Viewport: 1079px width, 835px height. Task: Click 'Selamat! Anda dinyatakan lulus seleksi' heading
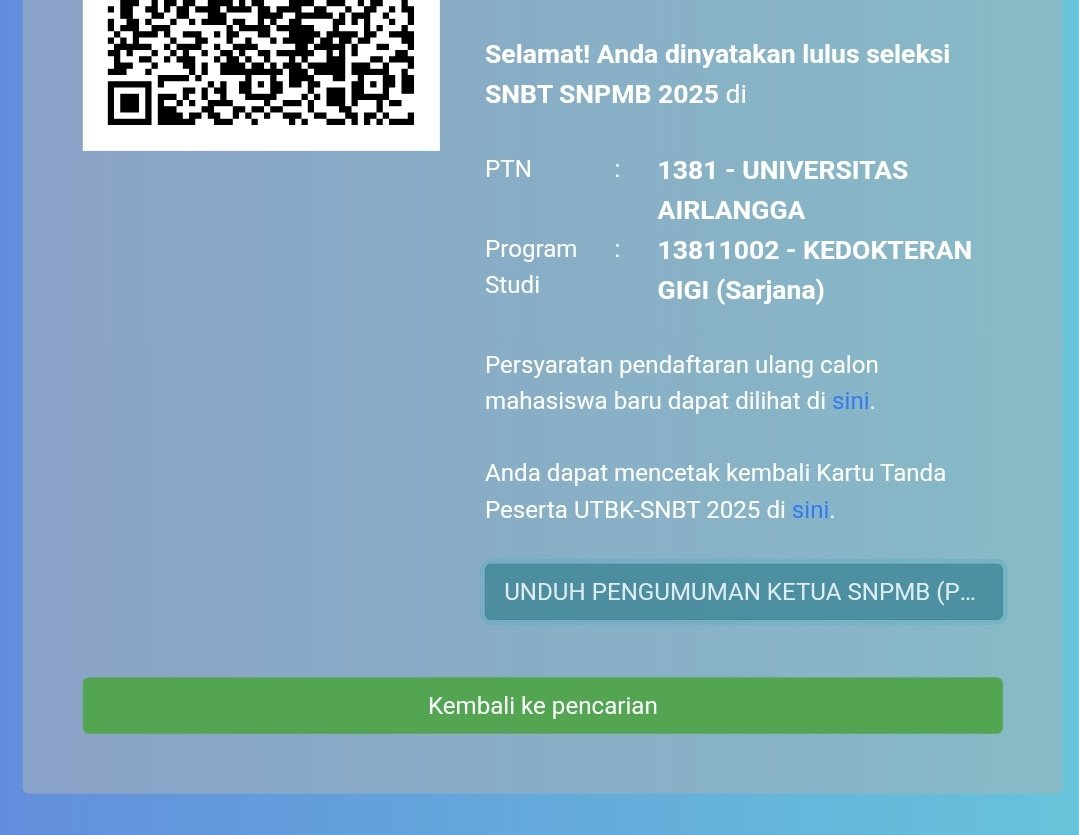click(x=717, y=54)
